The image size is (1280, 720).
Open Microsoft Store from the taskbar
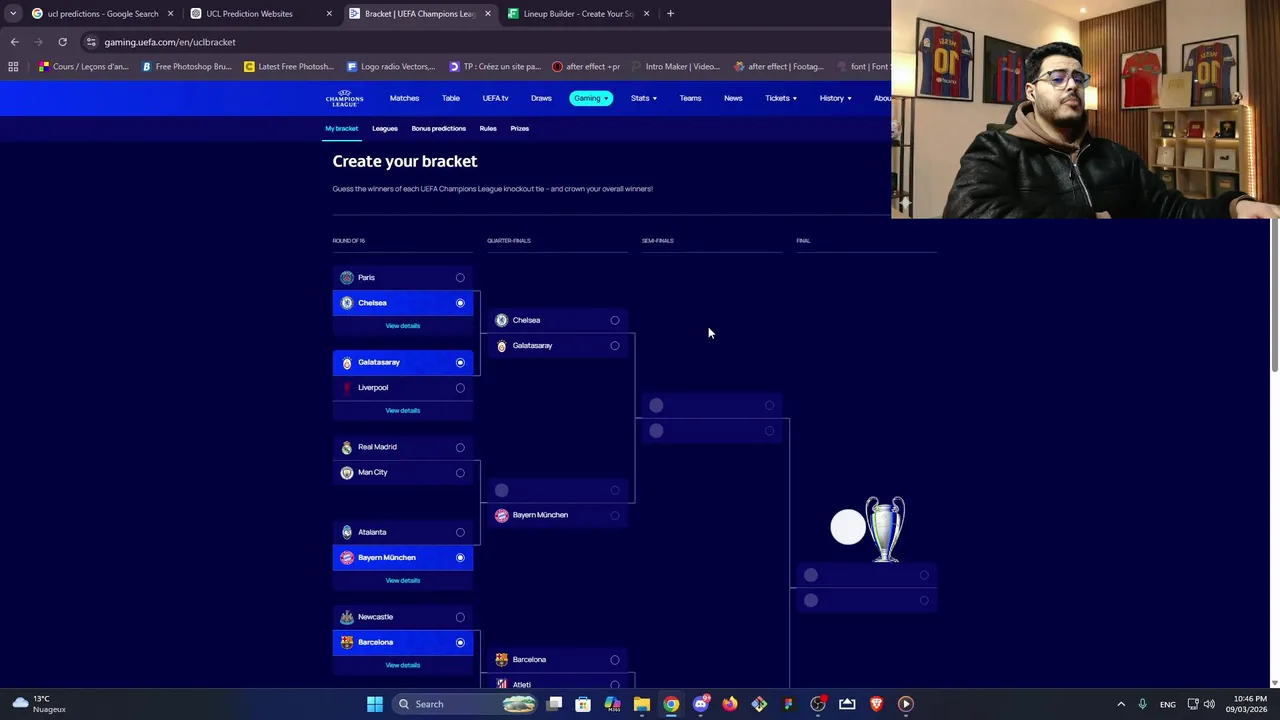point(583,704)
